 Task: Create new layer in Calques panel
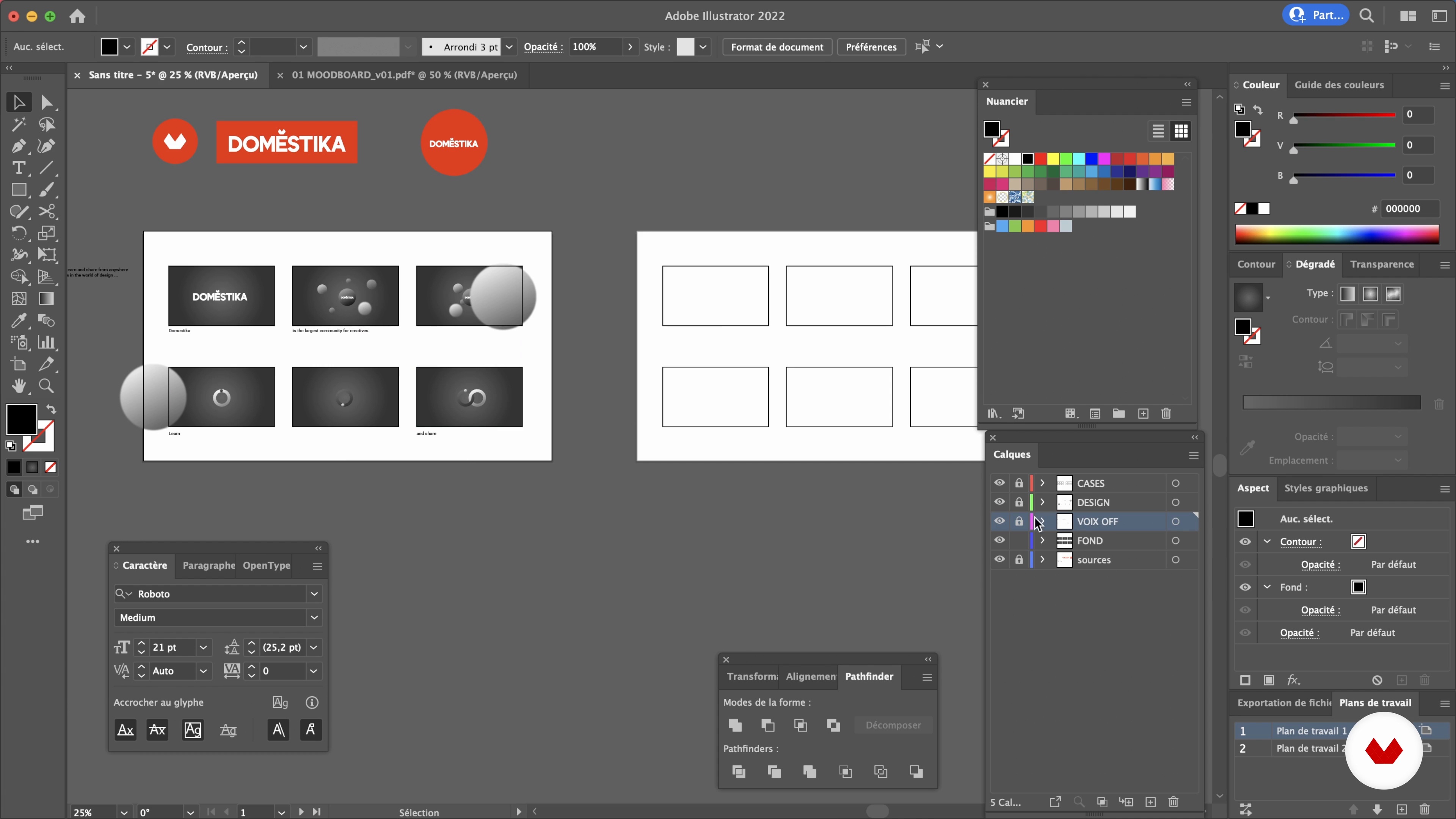click(x=1150, y=802)
